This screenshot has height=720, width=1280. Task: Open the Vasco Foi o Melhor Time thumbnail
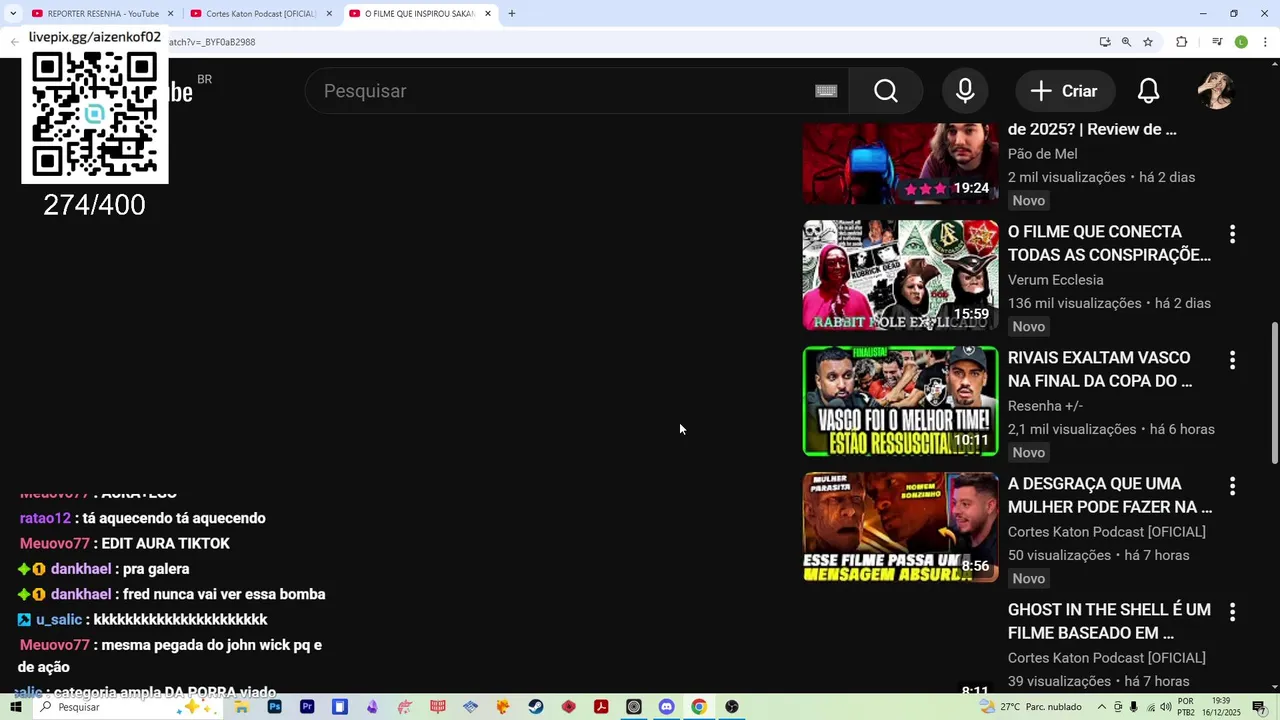900,401
